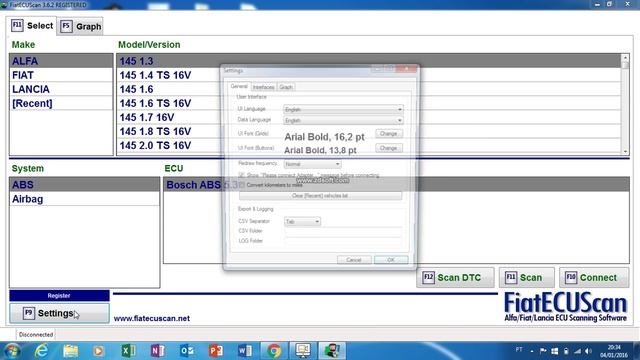Click the Scan button
Viewport: 640px width, 360px height.
tap(527, 278)
